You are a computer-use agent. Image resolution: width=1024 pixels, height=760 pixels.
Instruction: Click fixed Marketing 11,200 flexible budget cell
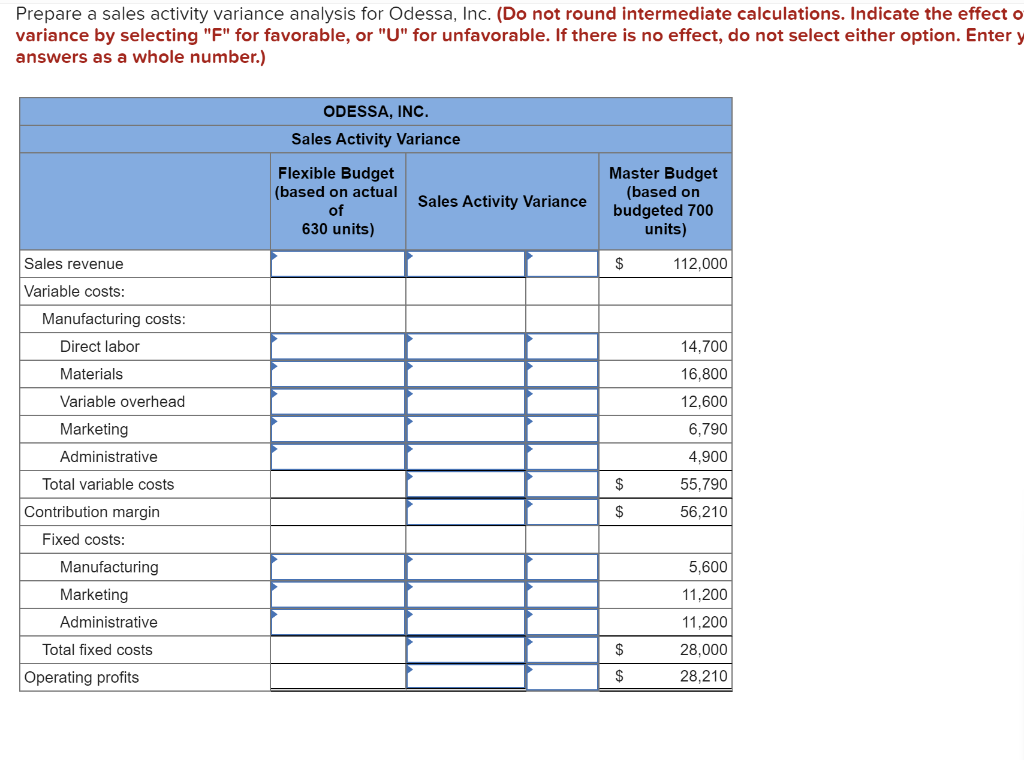tap(338, 595)
